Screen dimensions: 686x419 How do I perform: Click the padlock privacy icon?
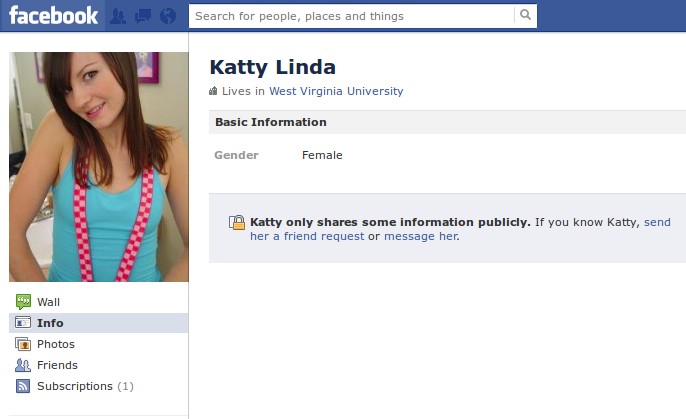point(237,223)
